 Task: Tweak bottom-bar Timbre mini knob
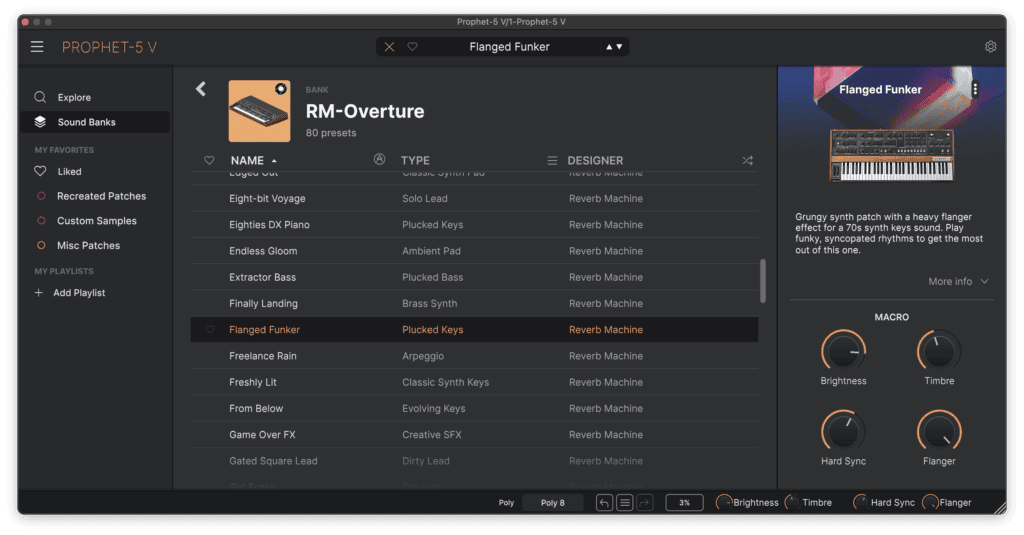792,502
